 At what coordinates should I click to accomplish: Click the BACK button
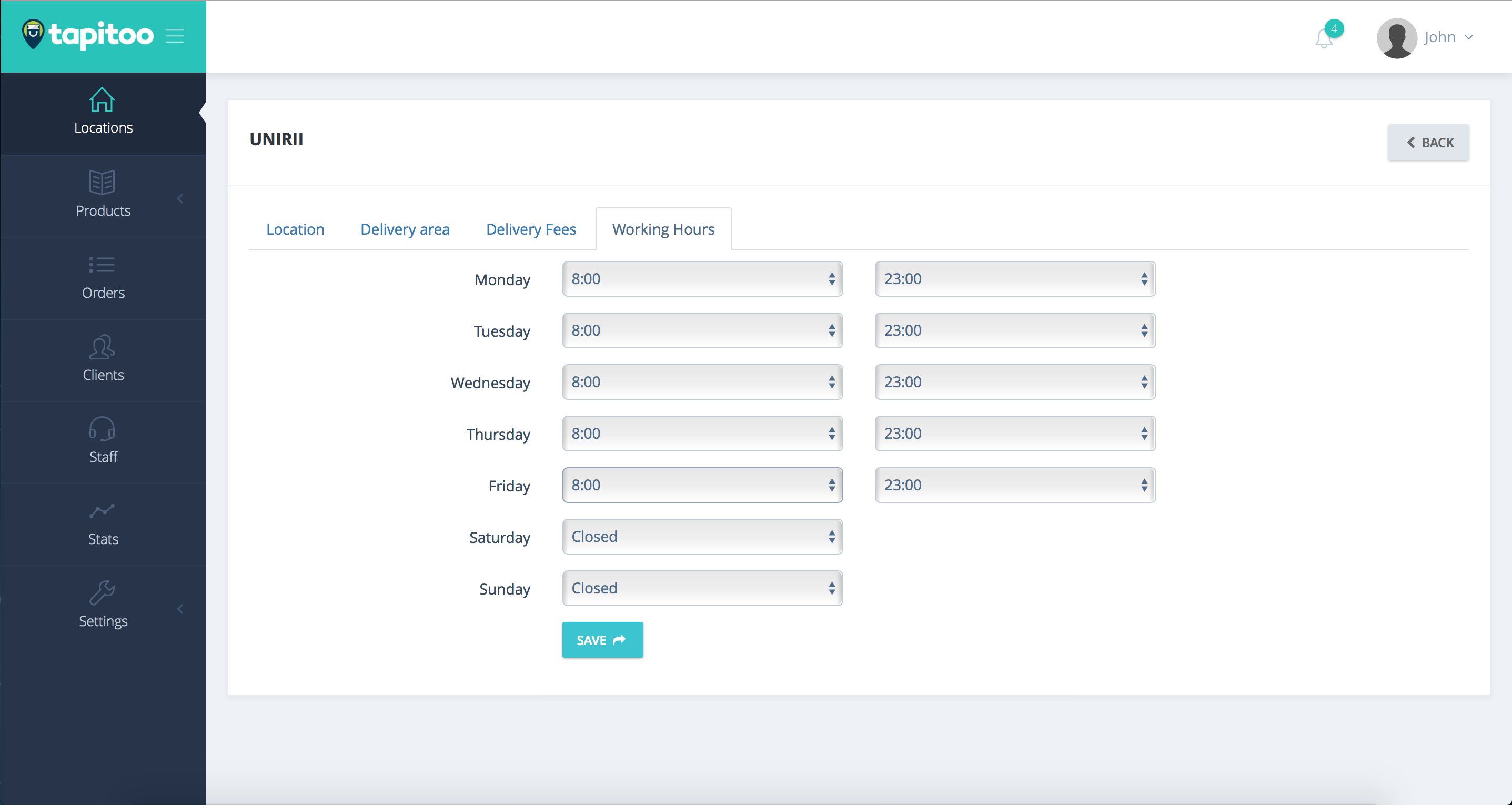[x=1428, y=143]
